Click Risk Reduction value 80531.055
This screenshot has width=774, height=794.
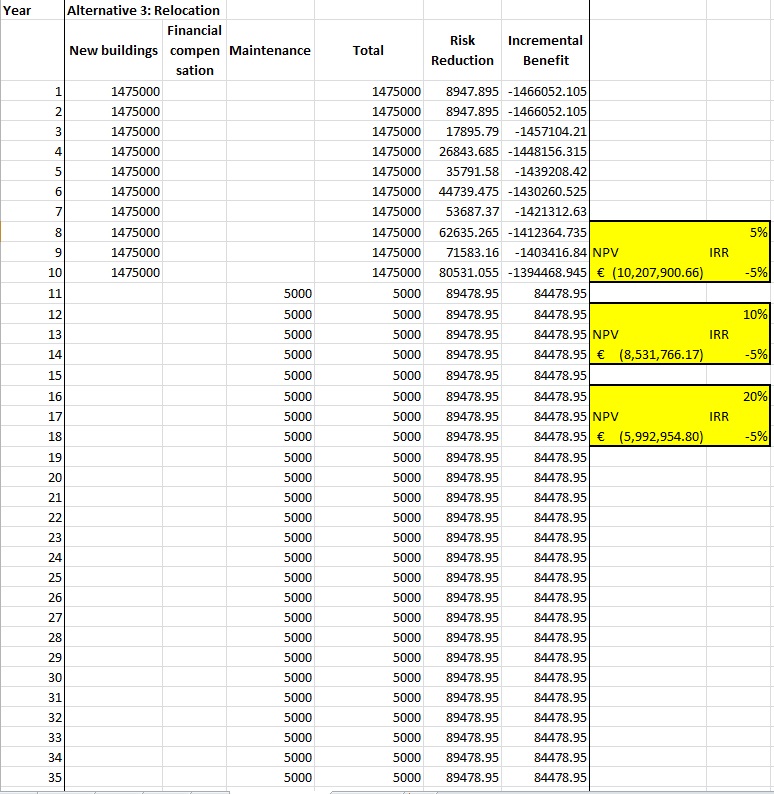coord(463,272)
